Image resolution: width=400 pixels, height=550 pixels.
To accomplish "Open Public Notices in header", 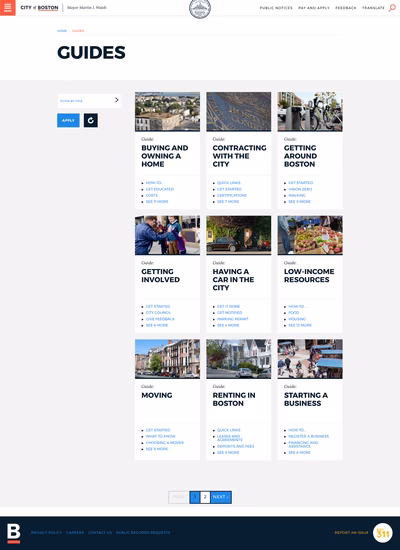I will point(276,8).
